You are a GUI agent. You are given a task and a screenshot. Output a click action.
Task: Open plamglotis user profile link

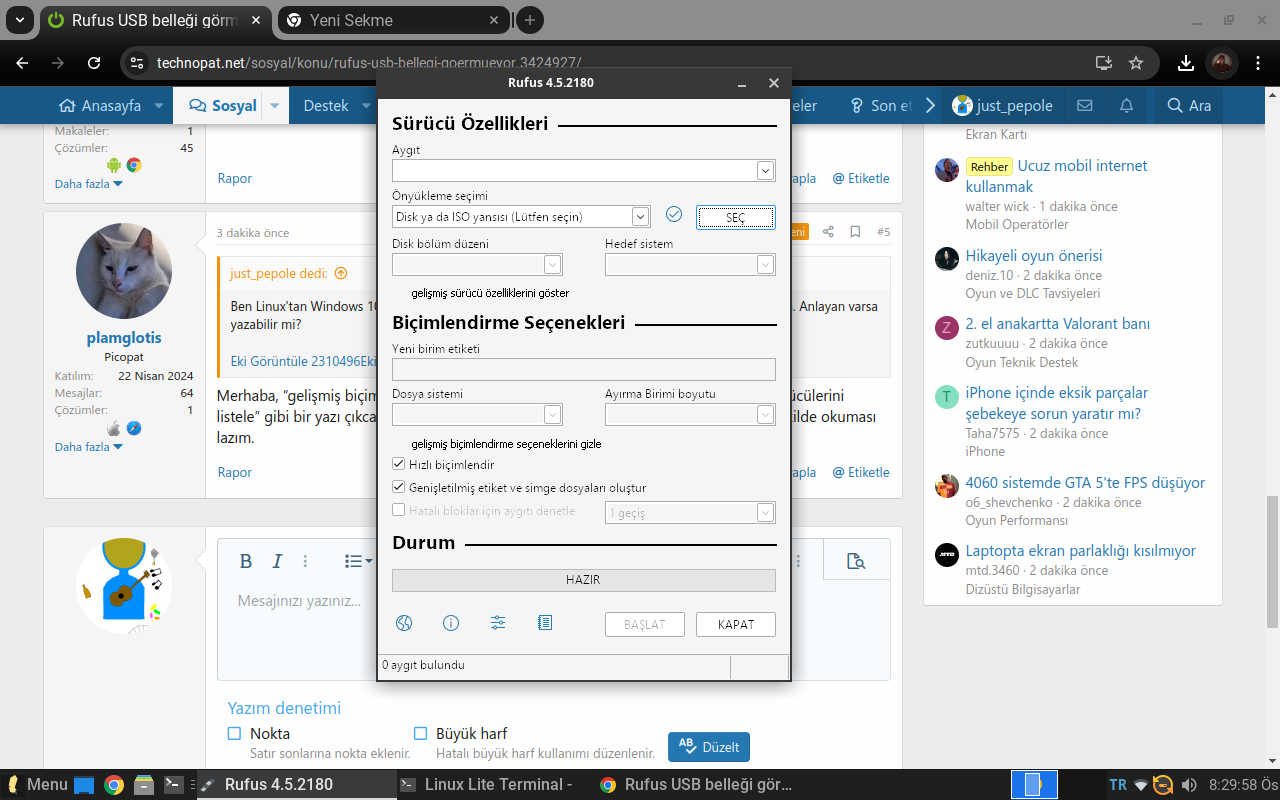click(124, 338)
